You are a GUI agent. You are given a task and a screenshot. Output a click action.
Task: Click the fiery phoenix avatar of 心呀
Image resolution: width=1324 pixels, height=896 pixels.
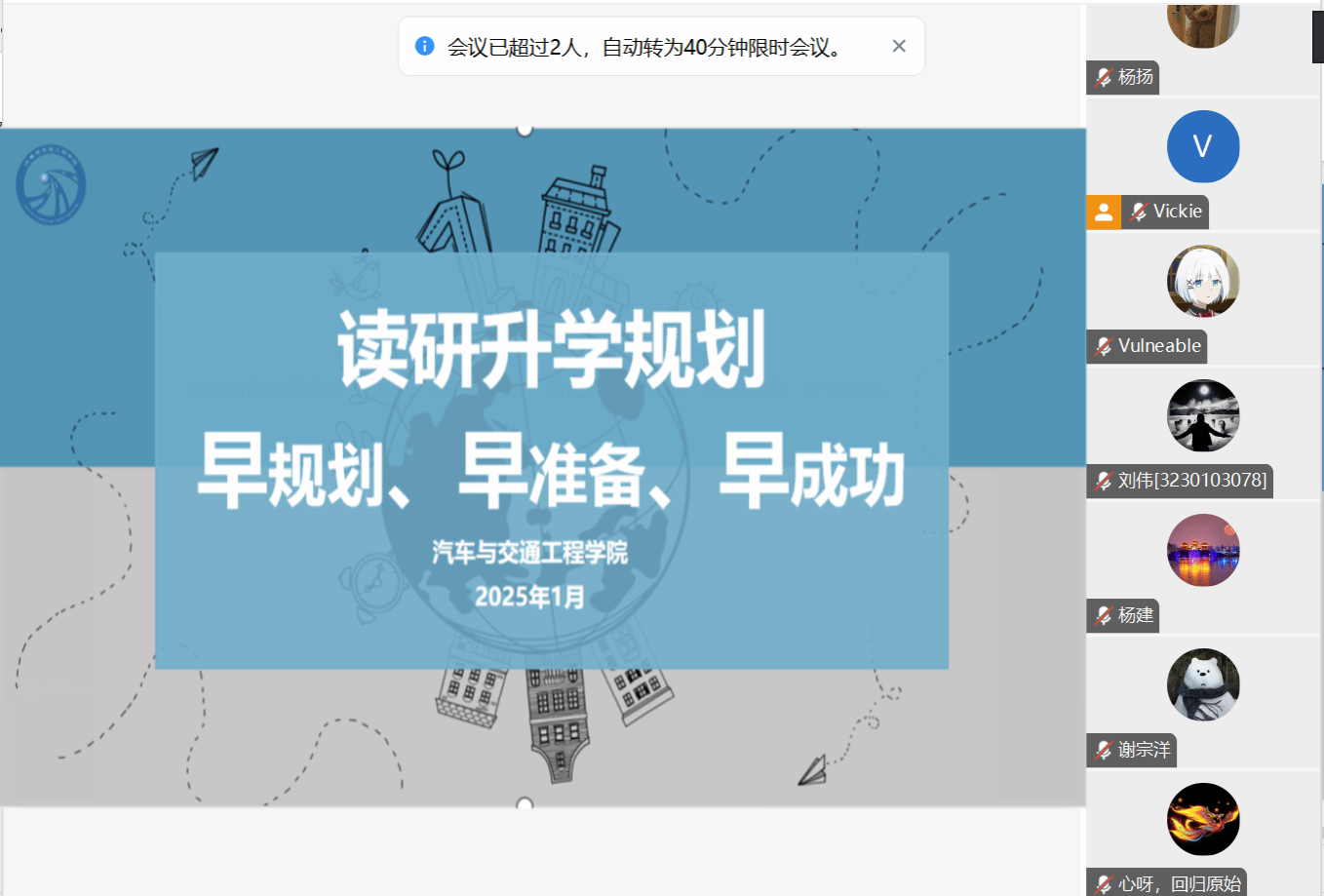coord(1203,819)
